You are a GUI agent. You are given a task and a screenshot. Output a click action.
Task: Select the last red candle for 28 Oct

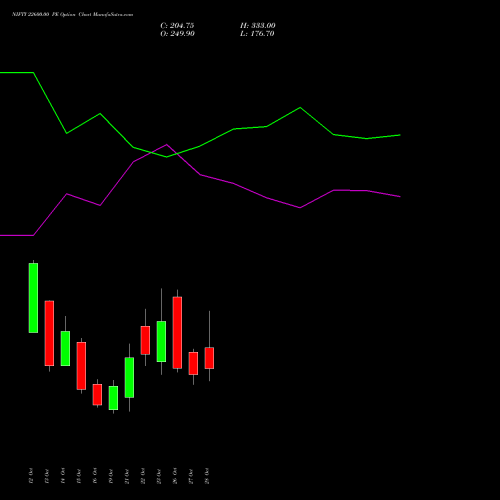click(x=209, y=358)
